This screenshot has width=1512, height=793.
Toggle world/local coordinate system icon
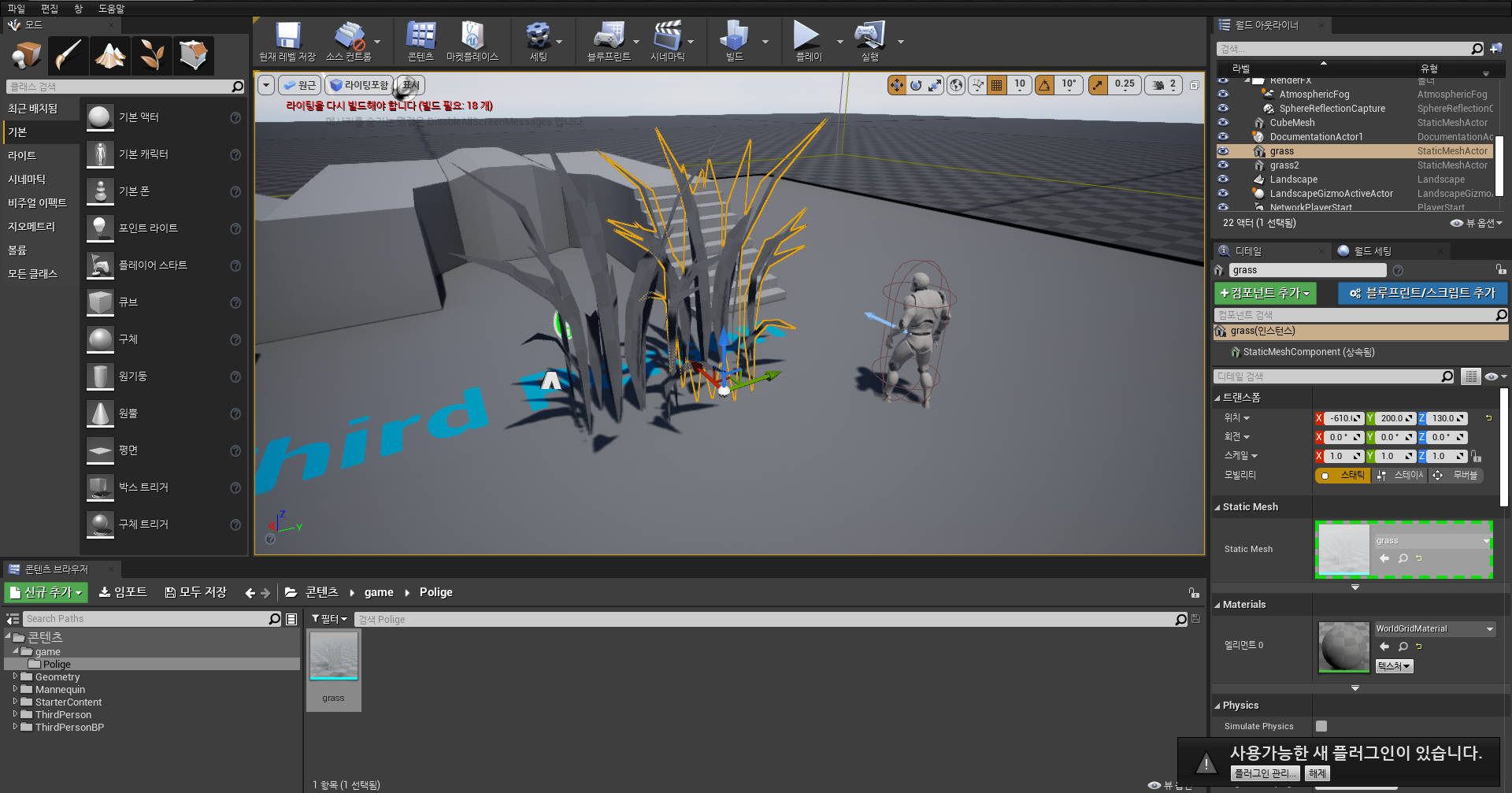(956, 85)
